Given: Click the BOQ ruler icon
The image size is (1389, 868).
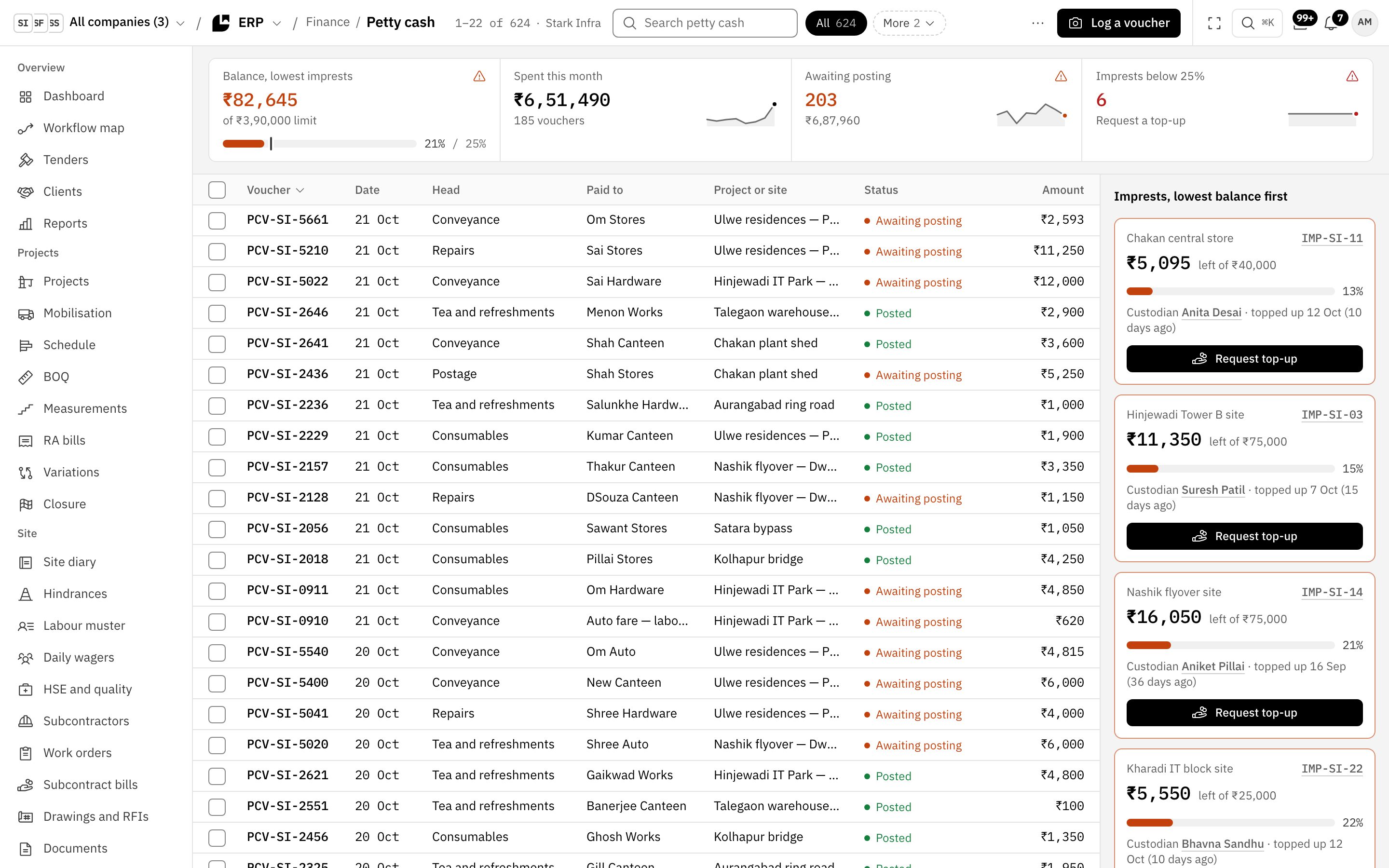Looking at the screenshot, I should (25, 377).
